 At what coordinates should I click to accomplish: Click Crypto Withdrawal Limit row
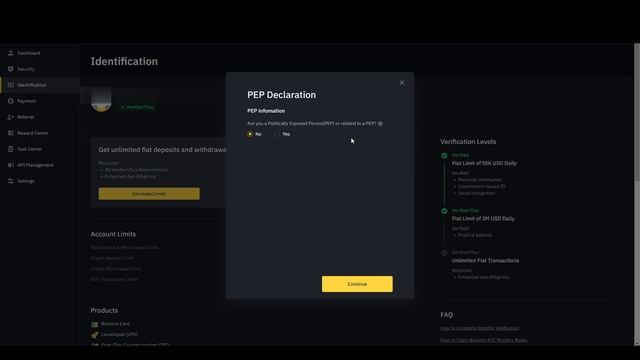pyautogui.click(x=116, y=269)
